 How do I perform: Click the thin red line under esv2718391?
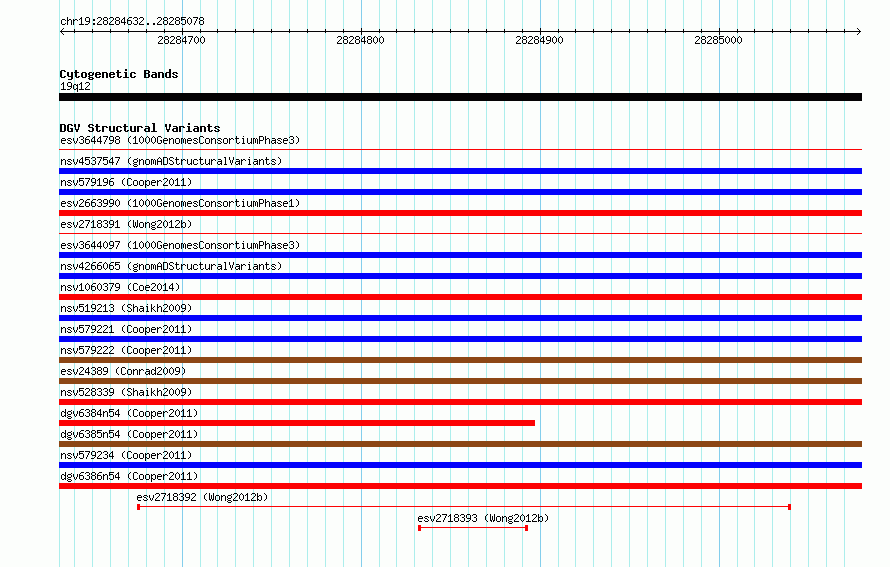pos(460,233)
